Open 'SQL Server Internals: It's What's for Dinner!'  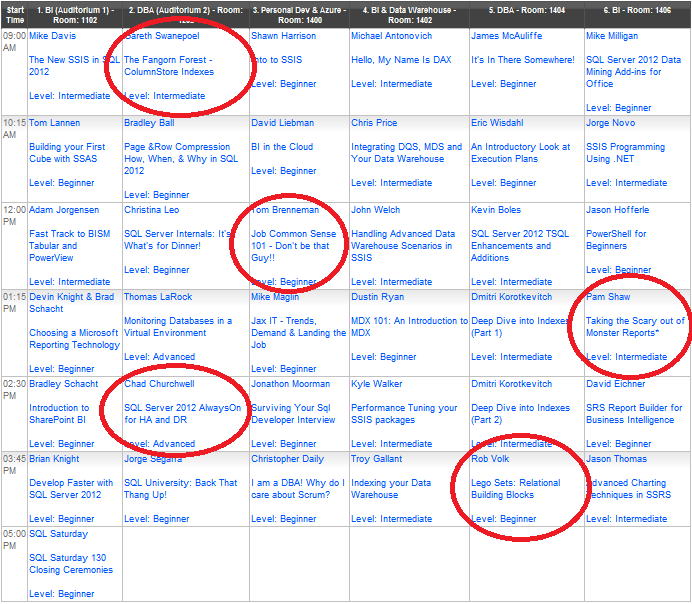click(177, 240)
